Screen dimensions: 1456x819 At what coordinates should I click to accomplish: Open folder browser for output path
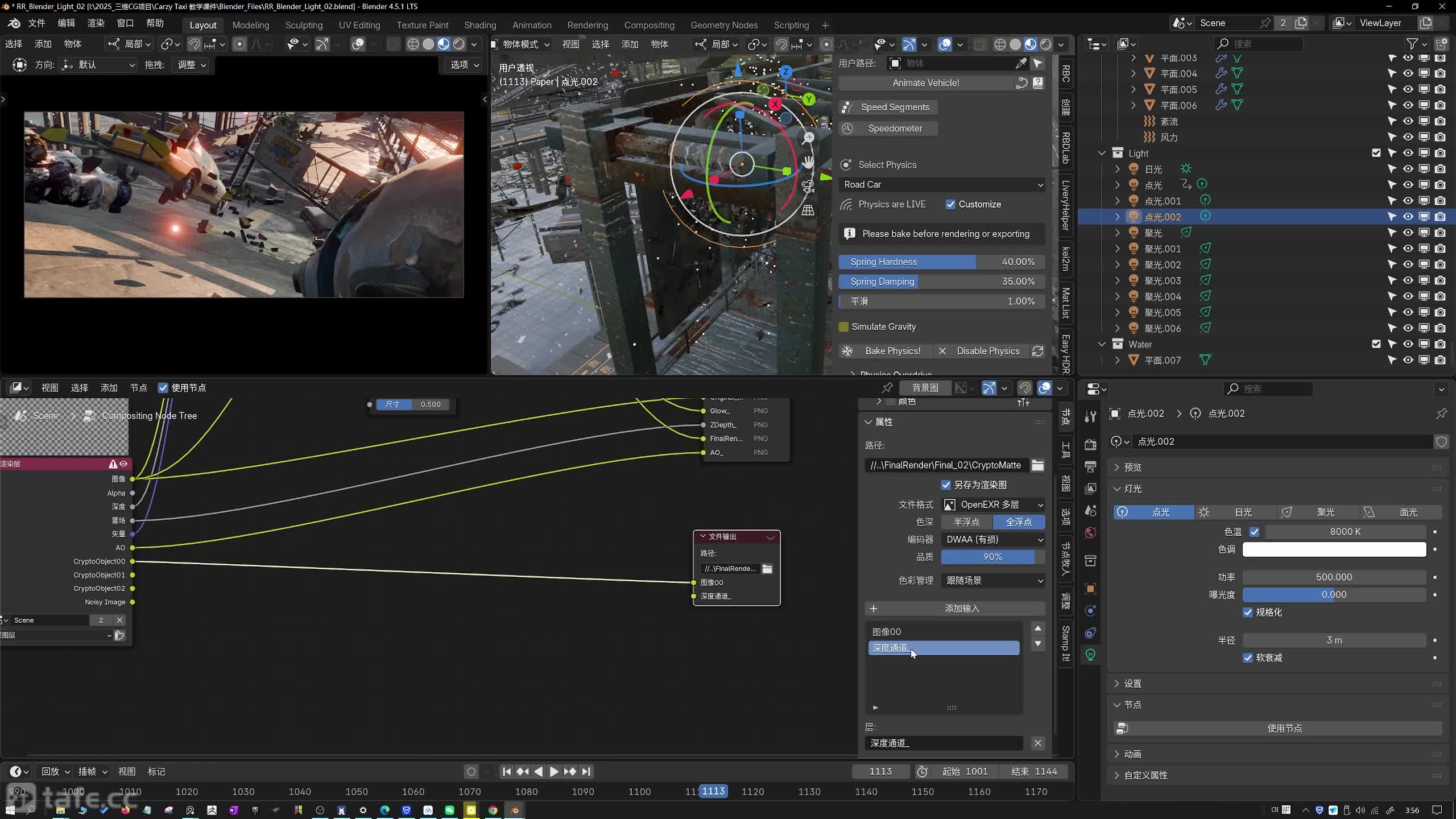(1037, 465)
